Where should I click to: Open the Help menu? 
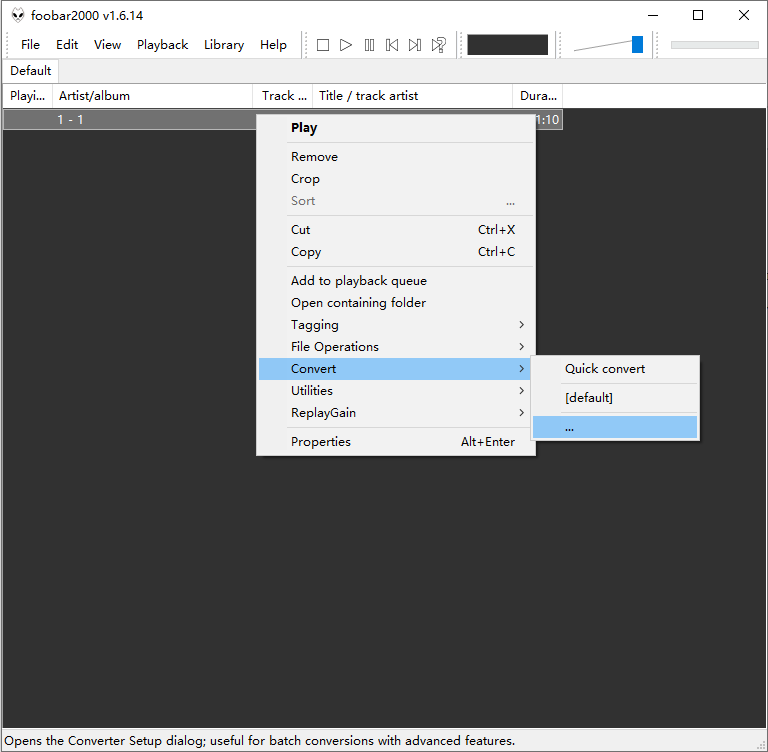coord(273,45)
